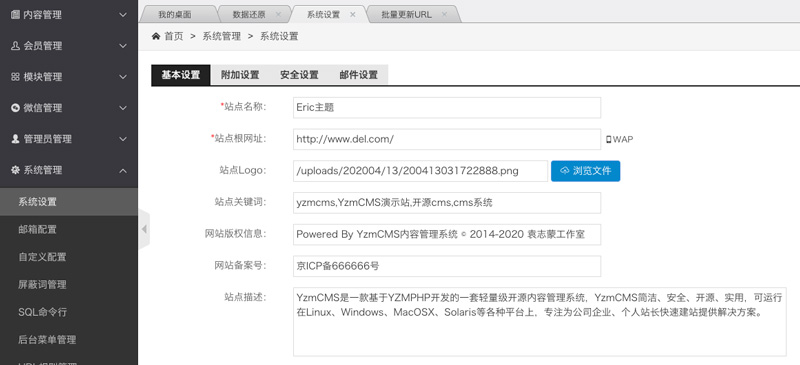Open 自定义配置 in the sidebar
This screenshot has width=800, height=365.
tap(69, 257)
